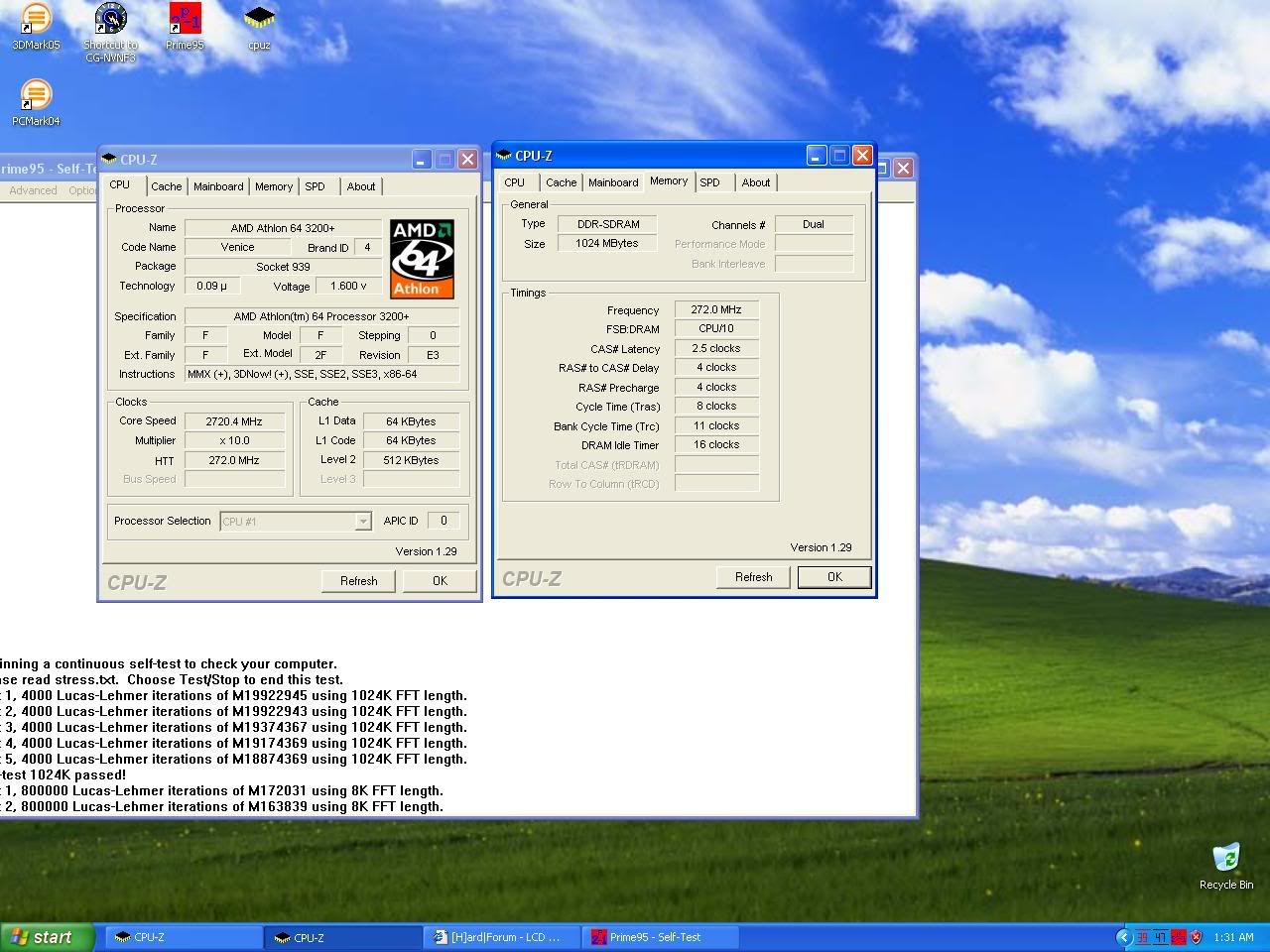Click the tray temperature reading showing 47

click(x=1160, y=937)
